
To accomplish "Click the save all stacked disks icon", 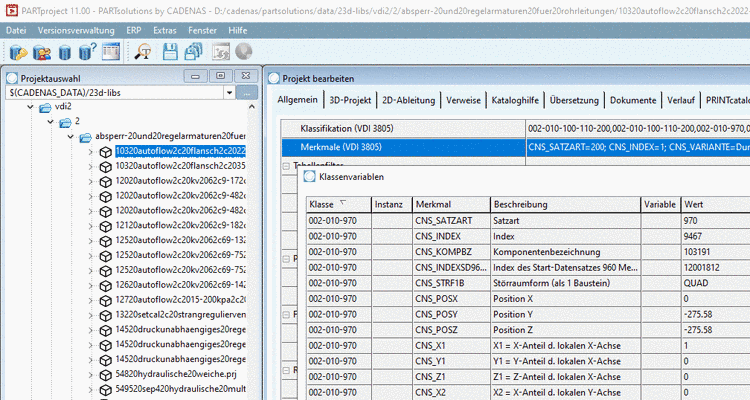I will 194,52.
